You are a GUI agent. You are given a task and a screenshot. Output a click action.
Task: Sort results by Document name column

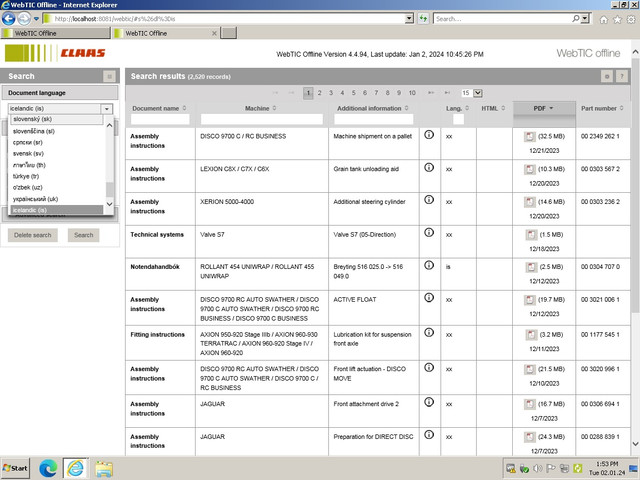[159, 109]
